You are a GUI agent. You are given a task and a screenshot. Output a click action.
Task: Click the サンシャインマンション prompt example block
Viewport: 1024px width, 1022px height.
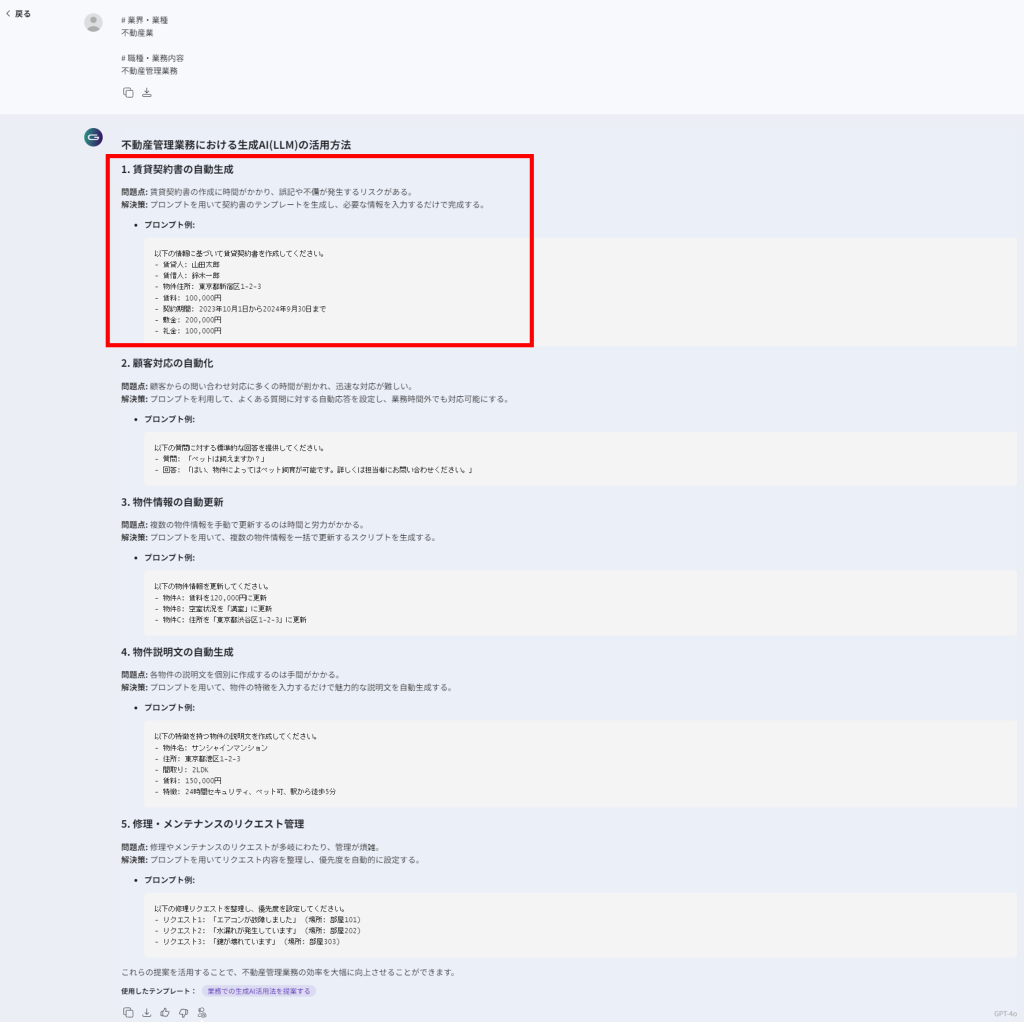[x=580, y=763]
